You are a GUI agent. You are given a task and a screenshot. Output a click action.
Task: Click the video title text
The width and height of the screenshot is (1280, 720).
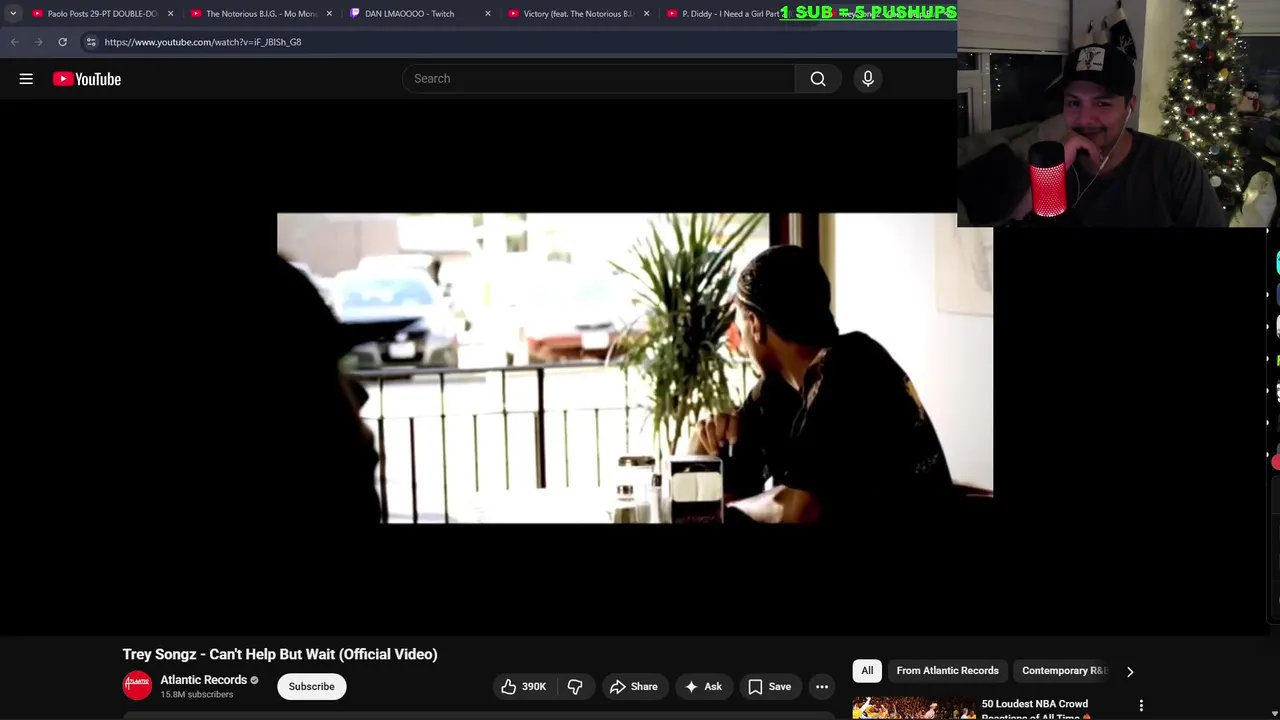tap(280, 654)
